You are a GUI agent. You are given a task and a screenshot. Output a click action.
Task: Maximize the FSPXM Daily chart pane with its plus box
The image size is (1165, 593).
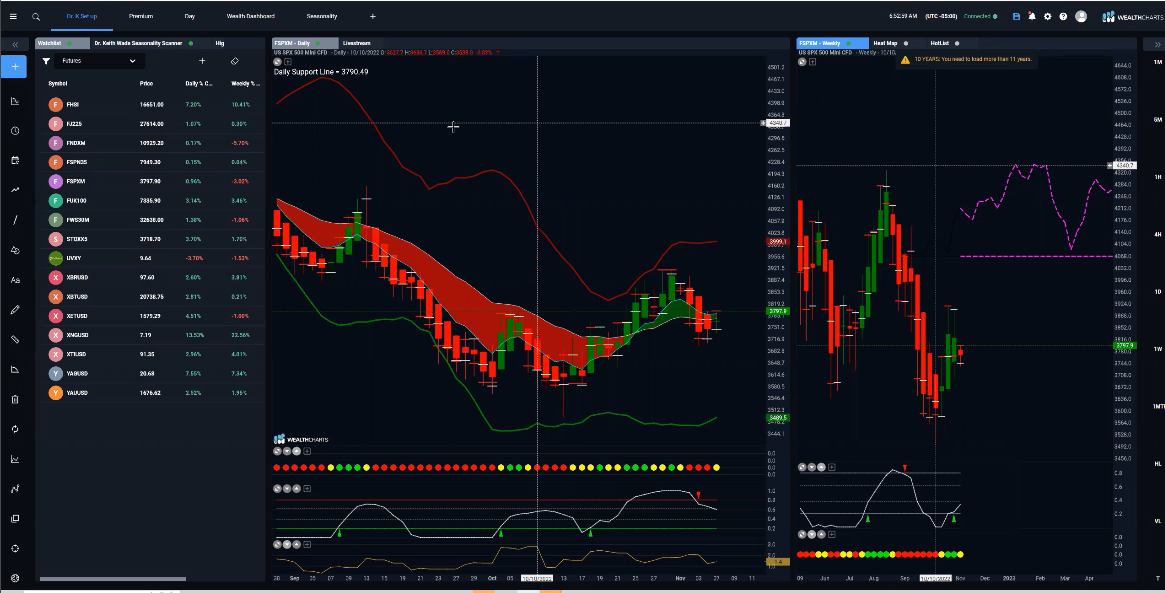288,62
